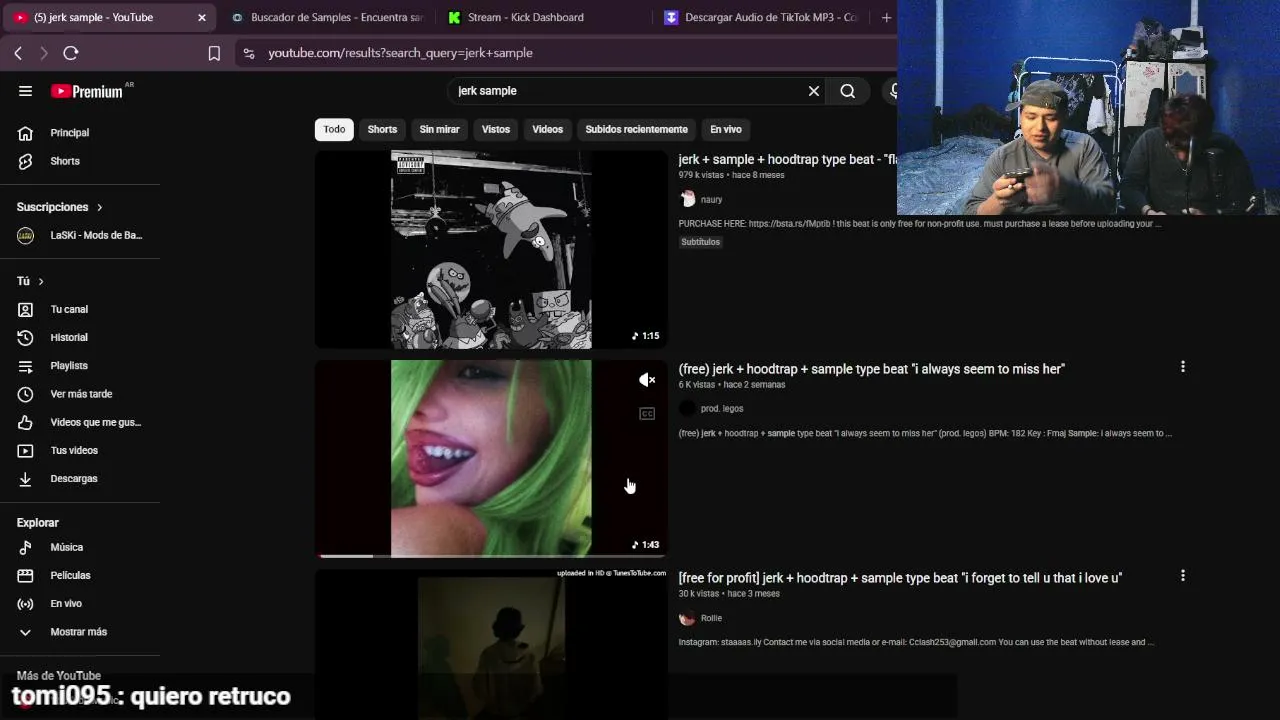Expand Mostrar más in Explorar

pos(80,632)
